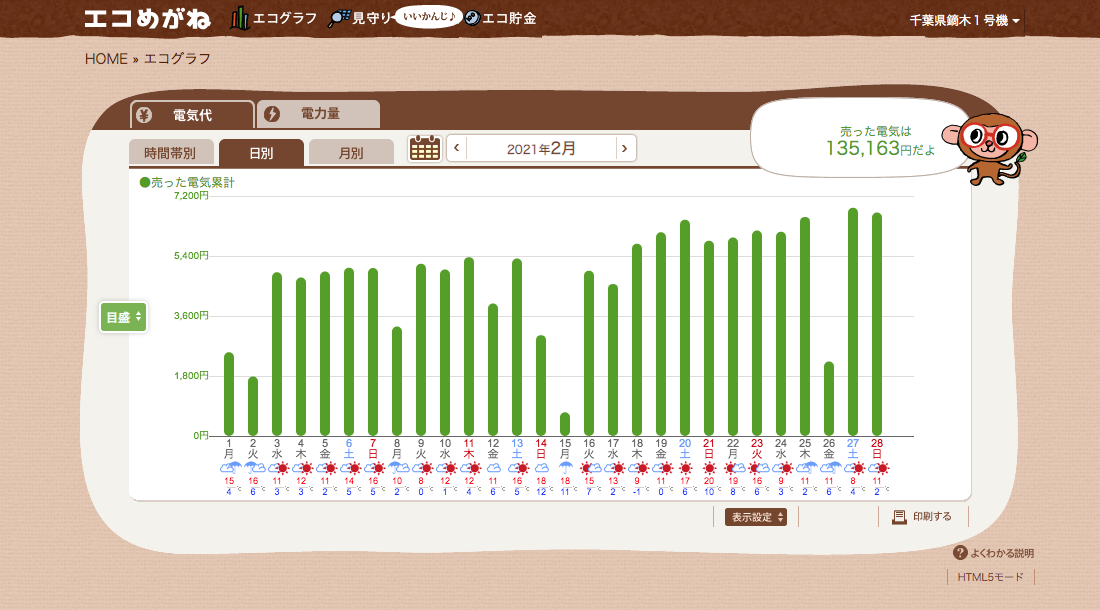This screenshot has width=1100, height=610.
Task: Click the bar for day 20
Action: [x=685, y=328]
